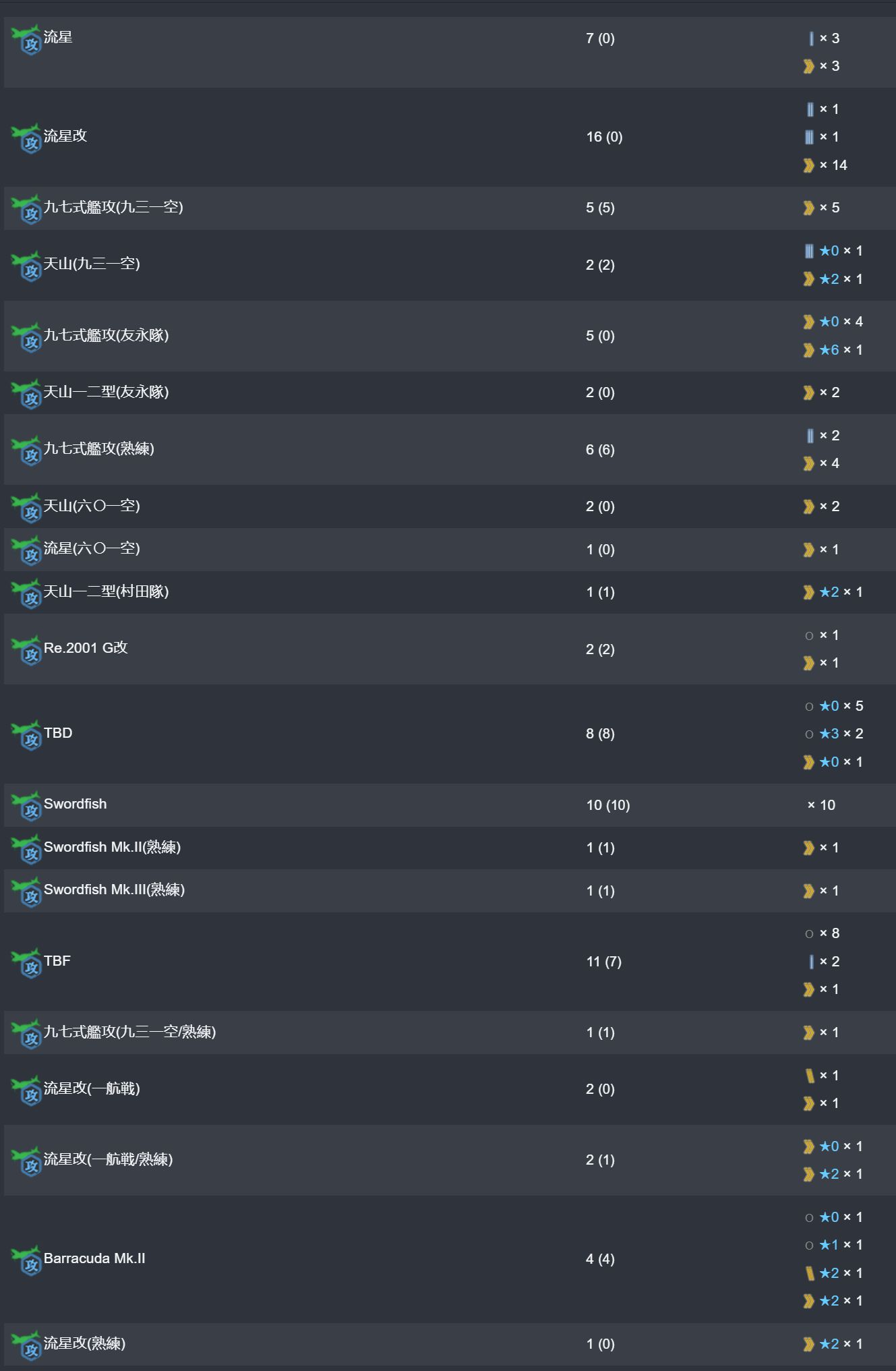Select the Swordfish Mk.II(熟練) entry

112,847
